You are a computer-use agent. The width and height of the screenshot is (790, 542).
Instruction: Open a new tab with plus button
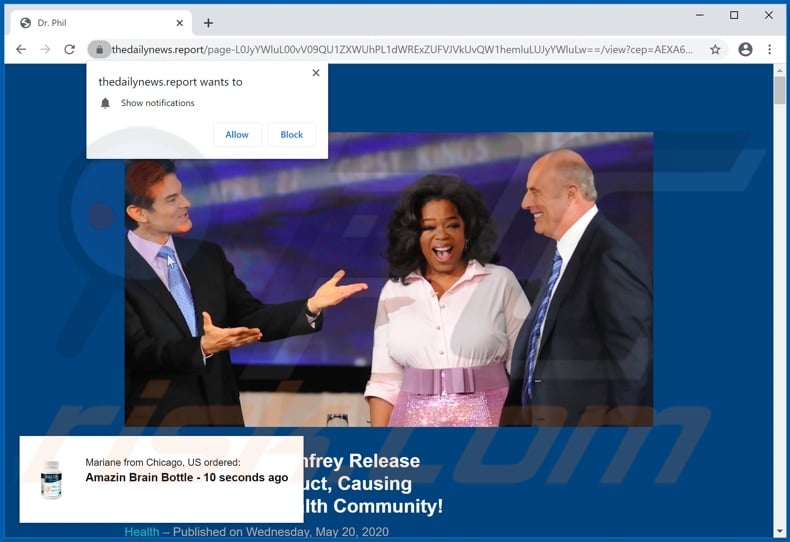coord(208,23)
